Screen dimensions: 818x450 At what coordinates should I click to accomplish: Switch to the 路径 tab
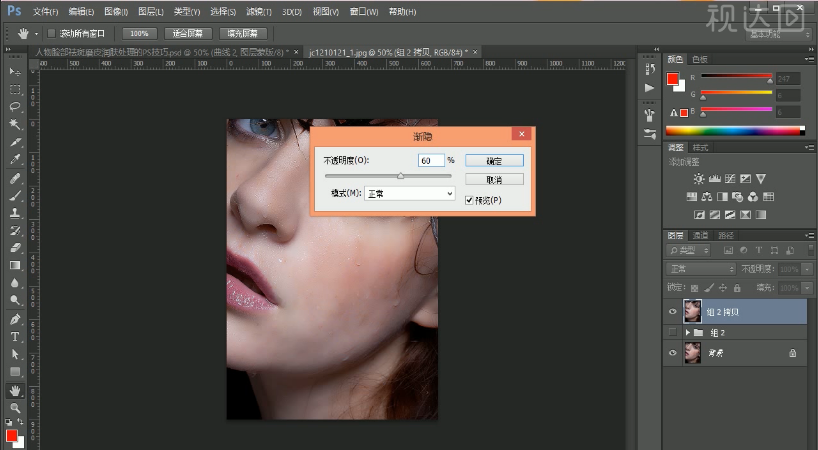726,236
